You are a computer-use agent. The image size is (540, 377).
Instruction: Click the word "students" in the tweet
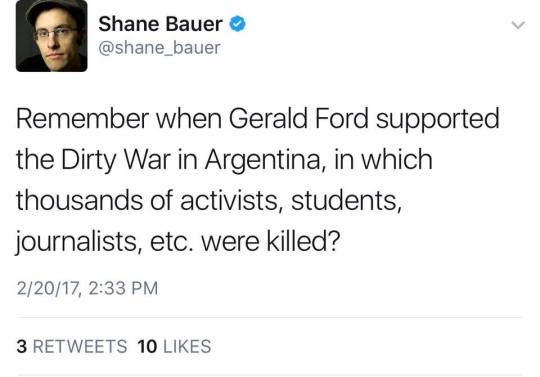point(345,201)
